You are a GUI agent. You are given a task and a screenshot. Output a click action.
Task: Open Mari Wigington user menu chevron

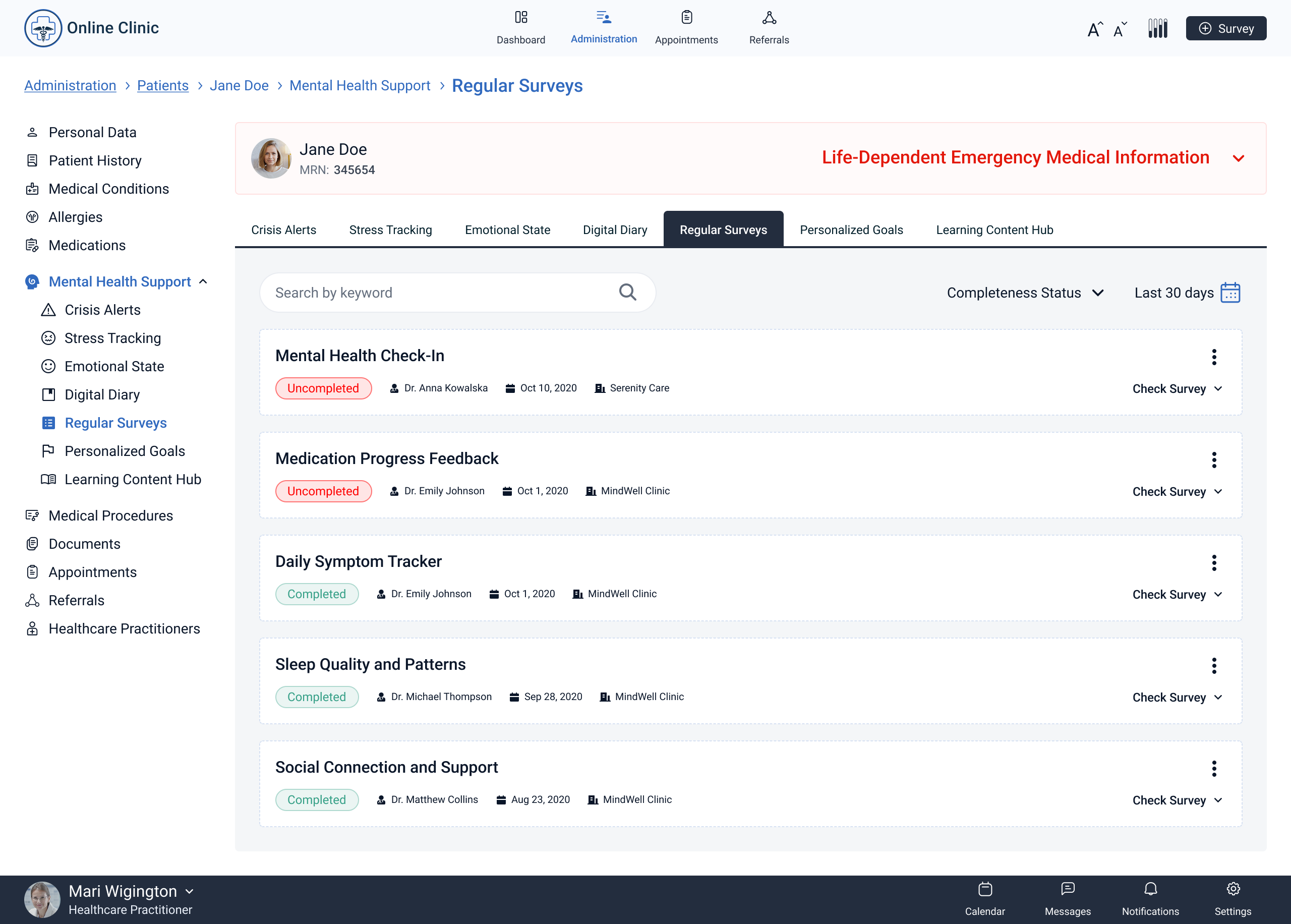[x=190, y=891]
